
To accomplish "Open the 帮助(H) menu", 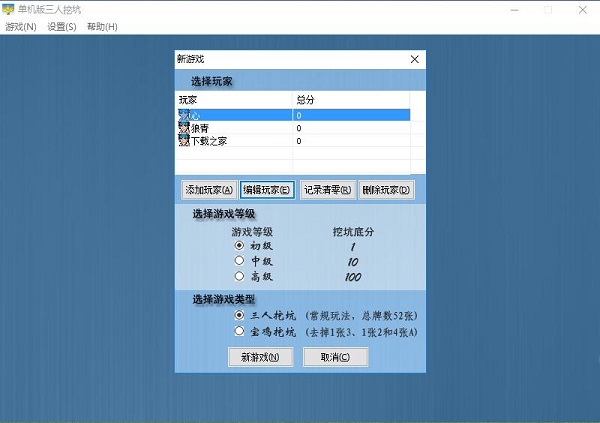I will tap(102, 26).
